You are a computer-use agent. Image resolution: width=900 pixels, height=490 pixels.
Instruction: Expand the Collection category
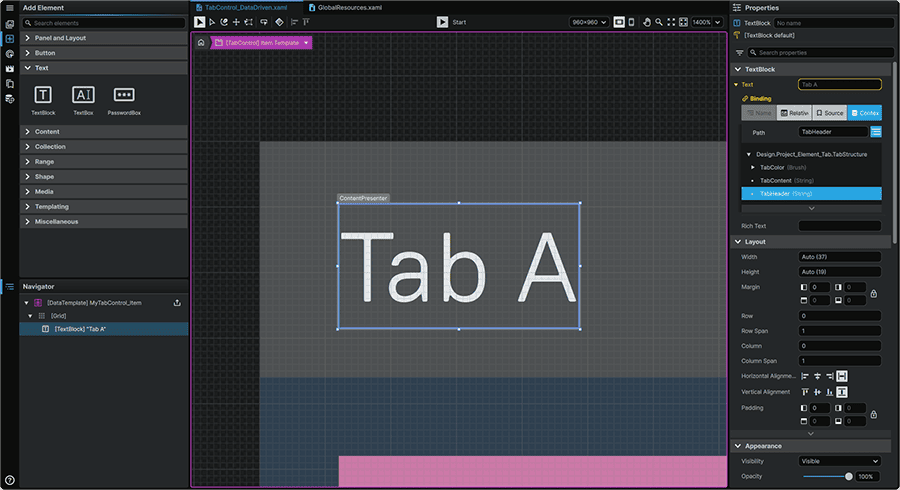tap(104, 146)
